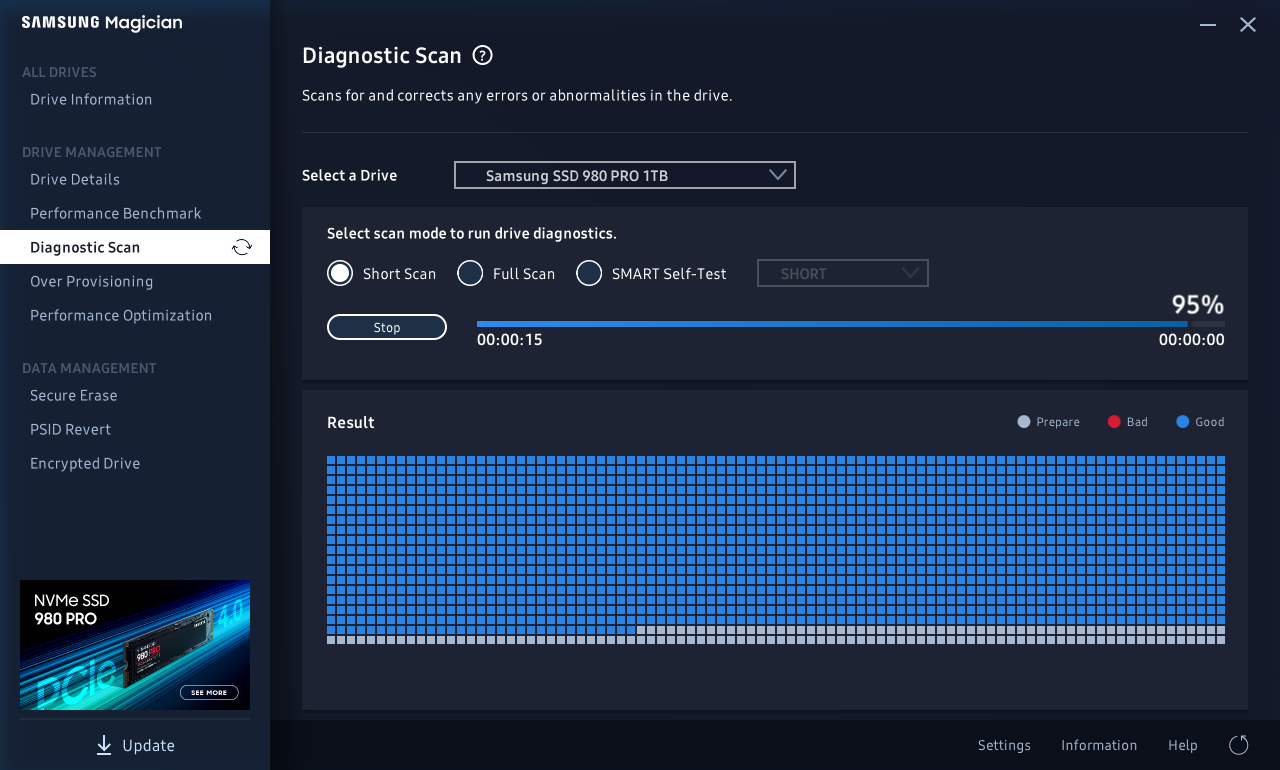Click the blue Good legend dot
The height and width of the screenshot is (770, 1280).
1183,422
